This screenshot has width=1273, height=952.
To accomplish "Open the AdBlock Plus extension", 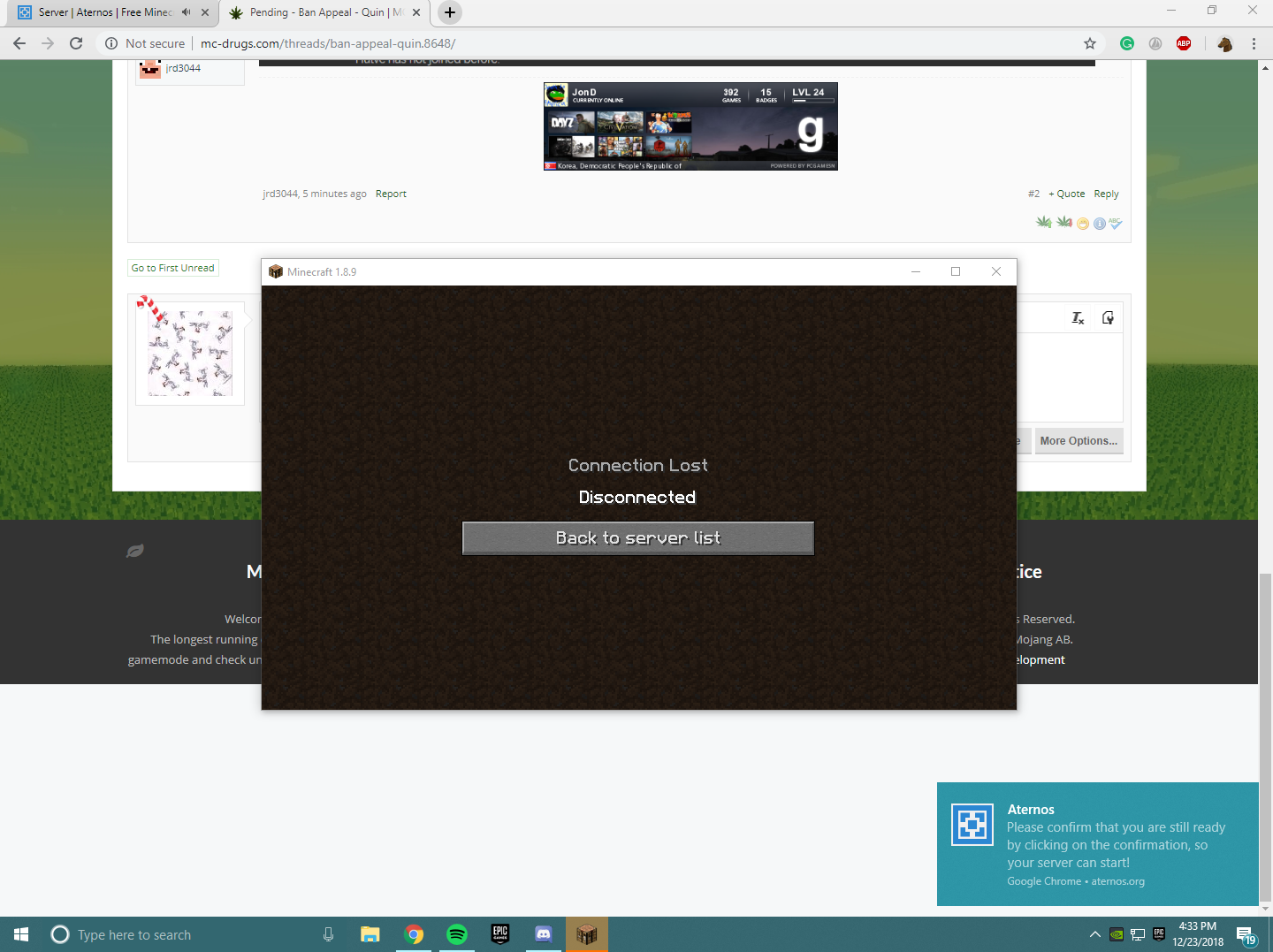I will (1184, 43).
